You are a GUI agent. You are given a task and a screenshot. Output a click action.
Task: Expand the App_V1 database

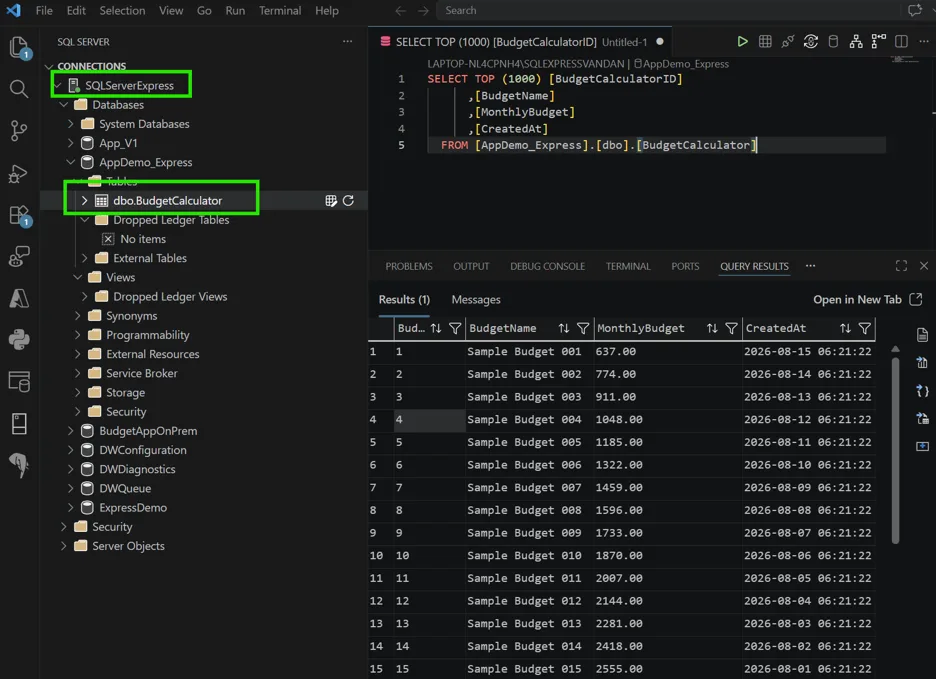point(70,143)
